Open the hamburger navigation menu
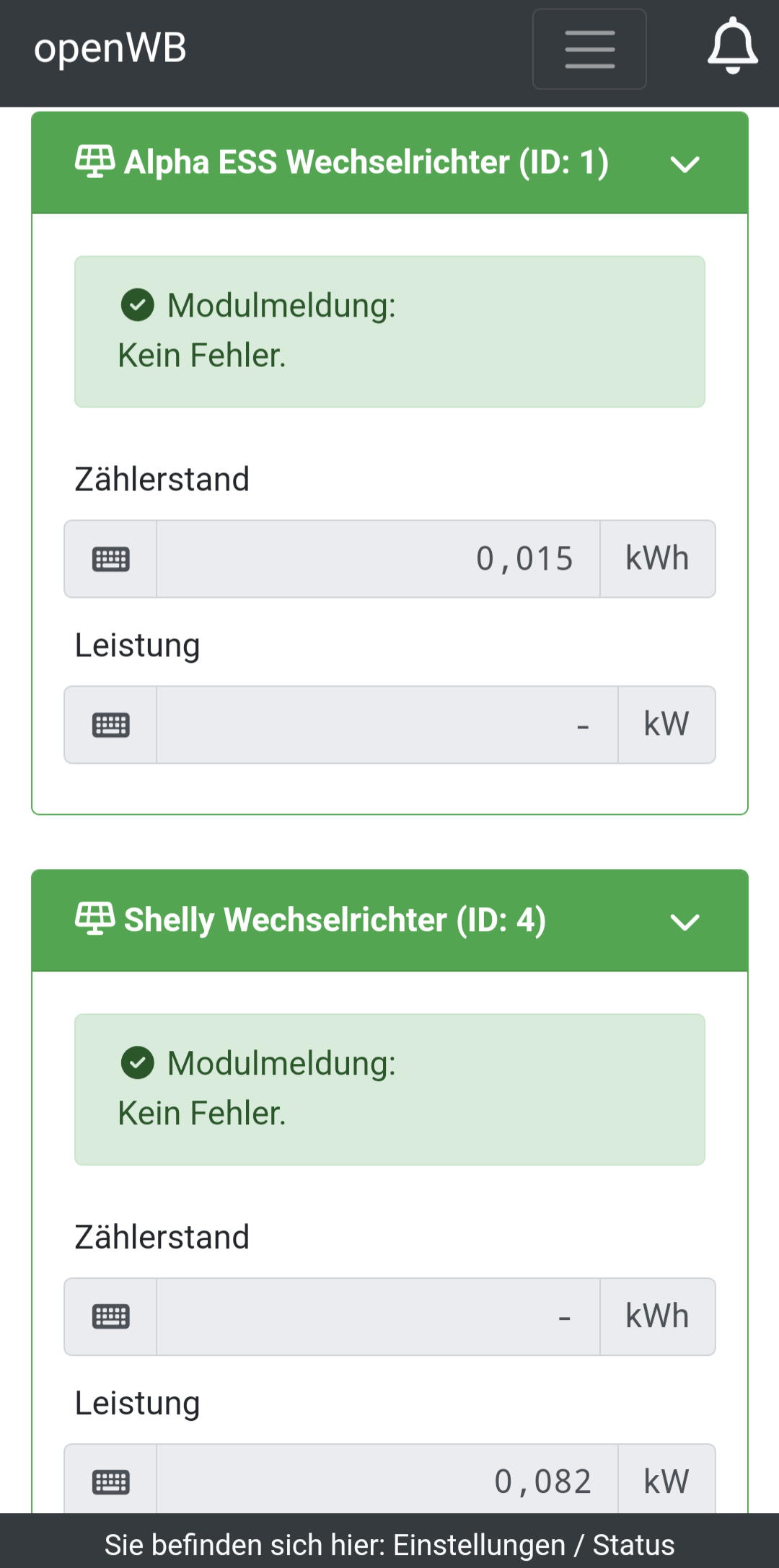Screen dimensions: 779x1568 pos(589,49)
